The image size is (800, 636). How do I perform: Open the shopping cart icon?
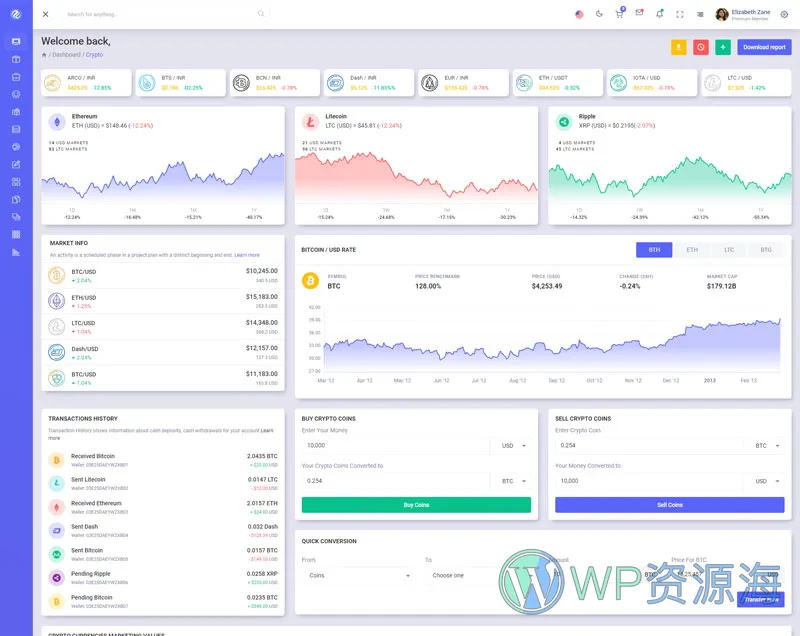click(619, 14)
